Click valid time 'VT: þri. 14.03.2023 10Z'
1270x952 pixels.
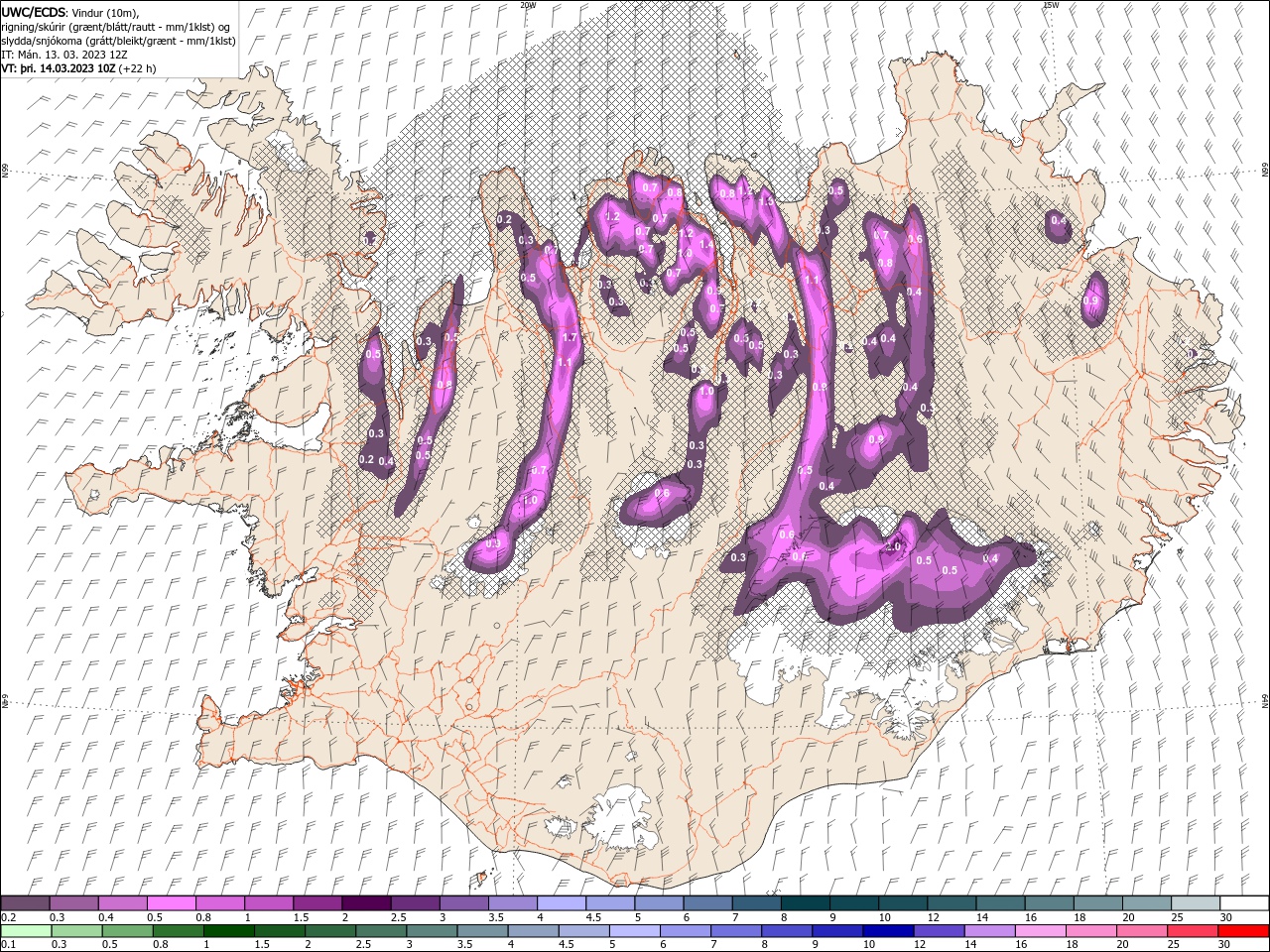59,68
